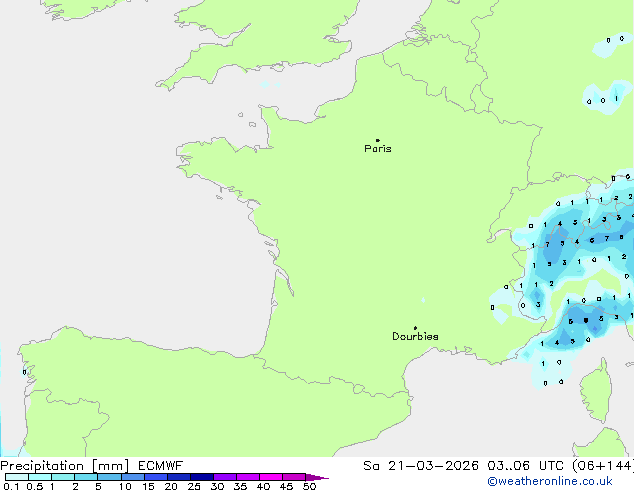Pick the 35–40 mm legend color box
Viewport: 634px width, 490px height.
click(x=248, y=477)
